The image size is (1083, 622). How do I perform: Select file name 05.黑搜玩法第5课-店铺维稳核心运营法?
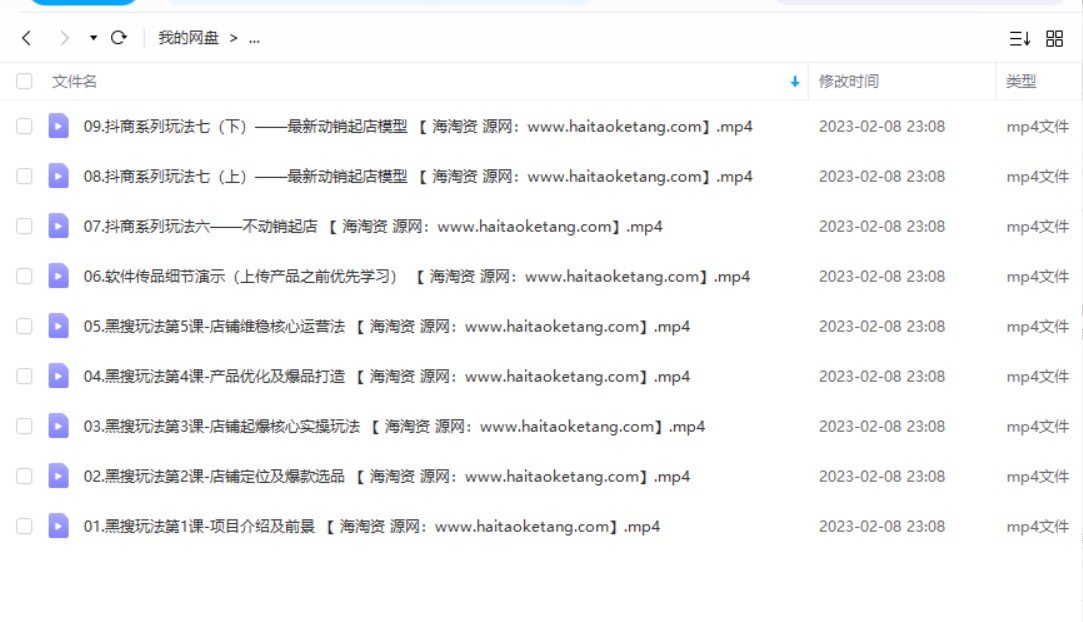(387, 326)
